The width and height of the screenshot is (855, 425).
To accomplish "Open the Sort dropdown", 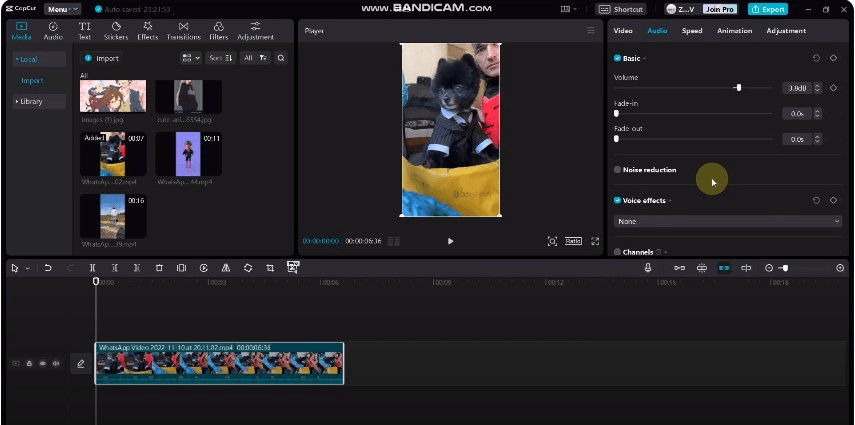I will pos(220,58).
